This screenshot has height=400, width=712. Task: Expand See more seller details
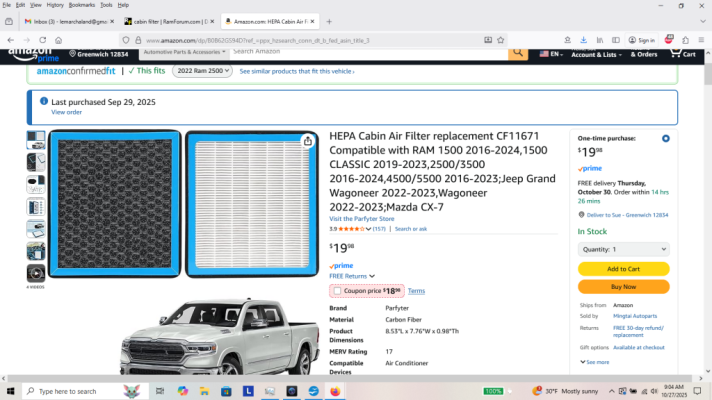594,362
